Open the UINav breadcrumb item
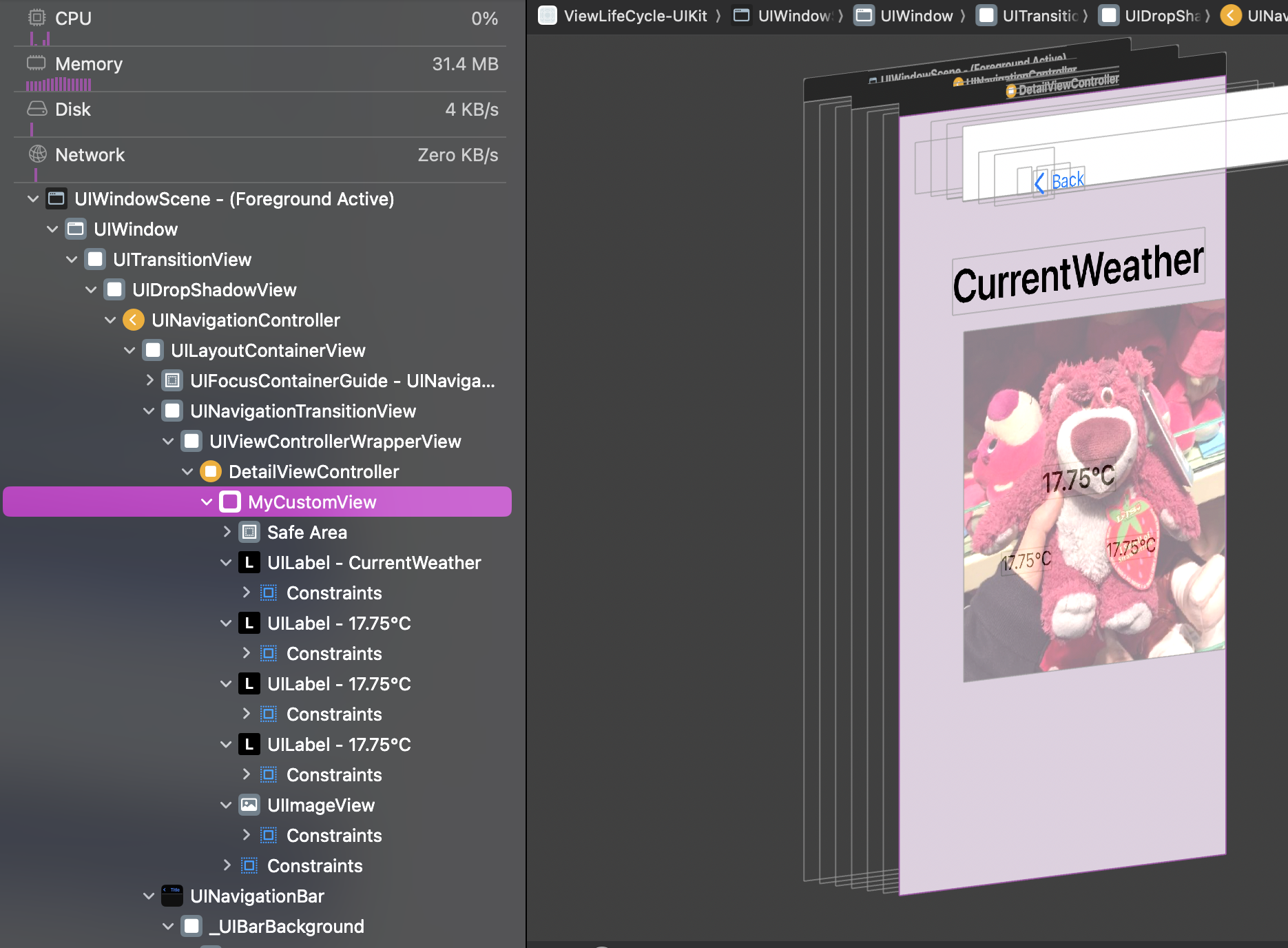 click(x=1254, y=15)
